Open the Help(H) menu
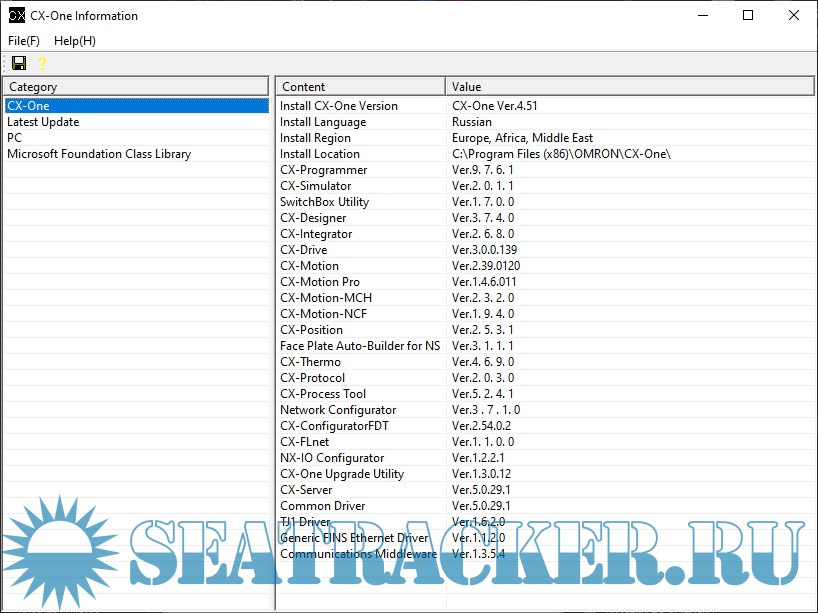 point(75,41)
